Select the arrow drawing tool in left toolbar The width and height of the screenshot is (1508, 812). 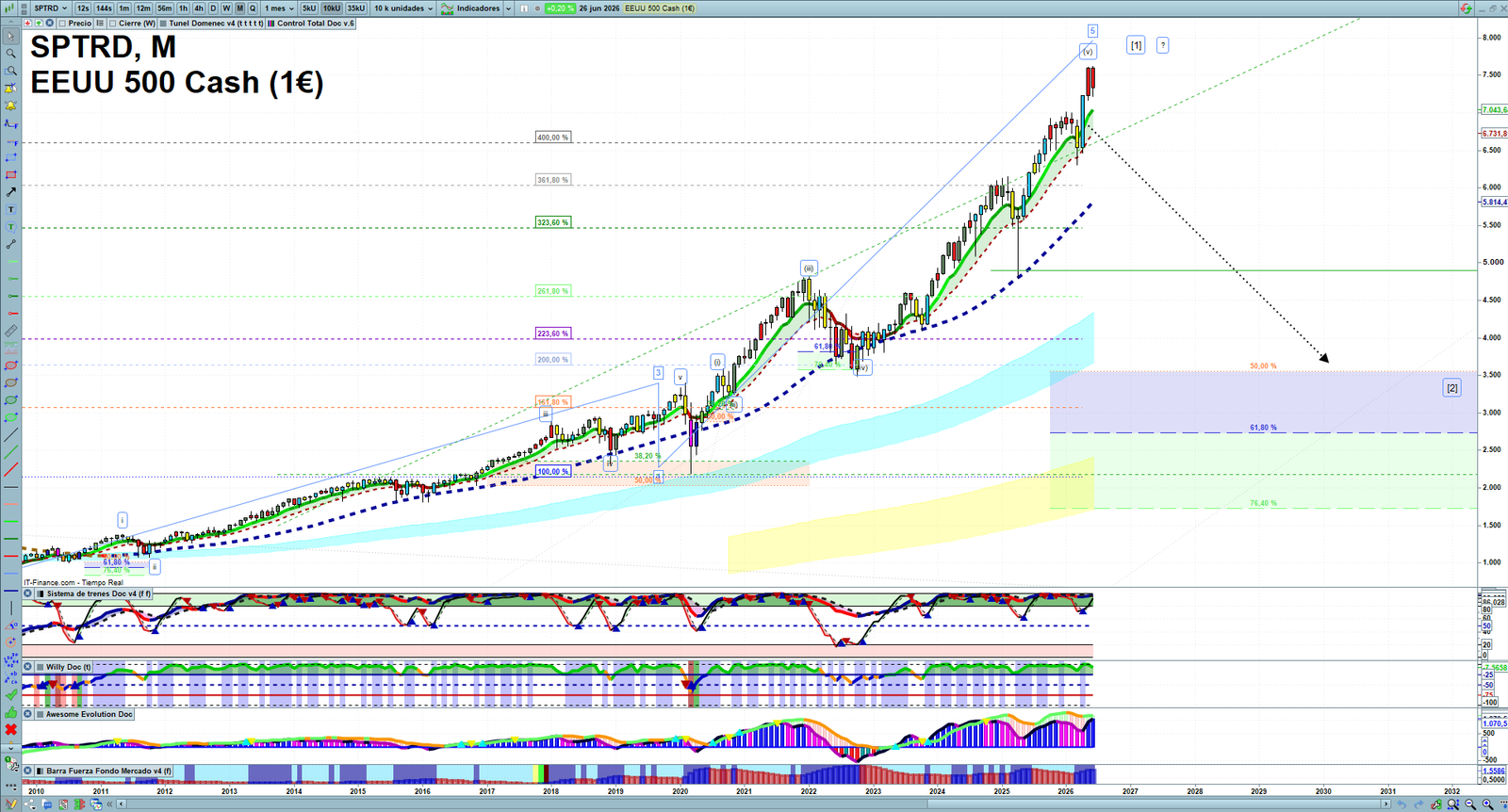point(11,192)
